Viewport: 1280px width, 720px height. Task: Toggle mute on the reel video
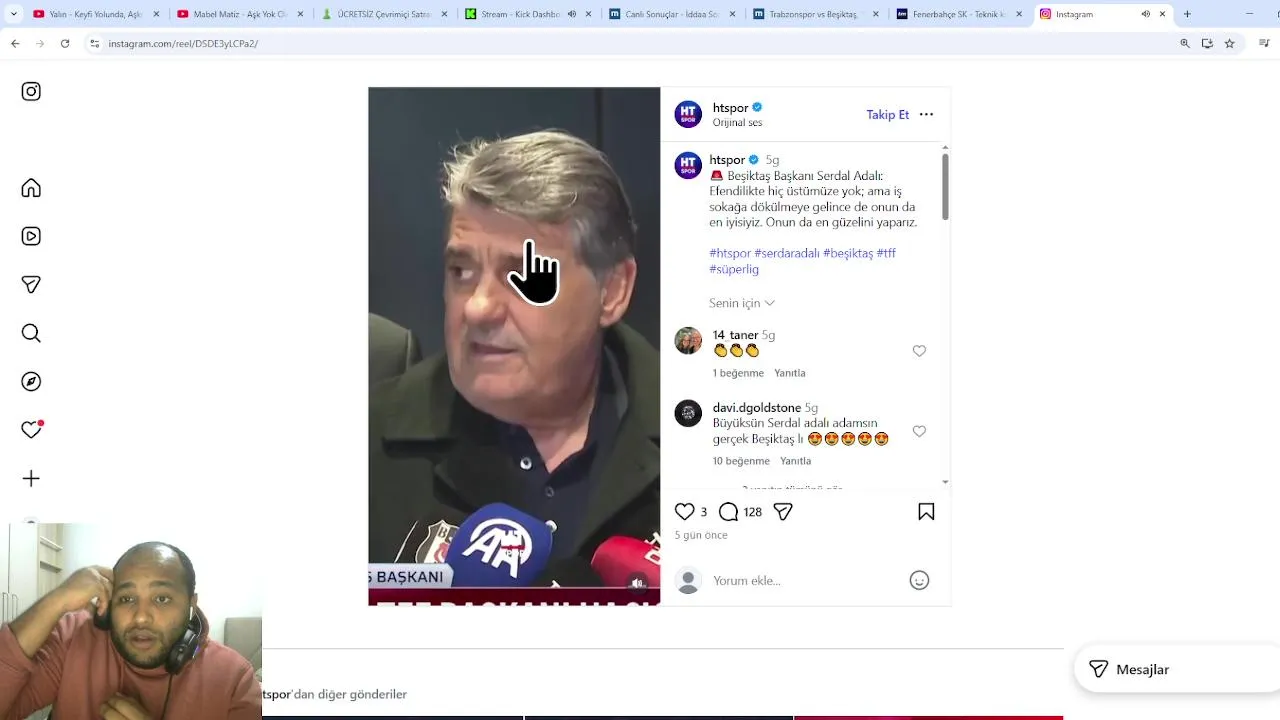638,583
